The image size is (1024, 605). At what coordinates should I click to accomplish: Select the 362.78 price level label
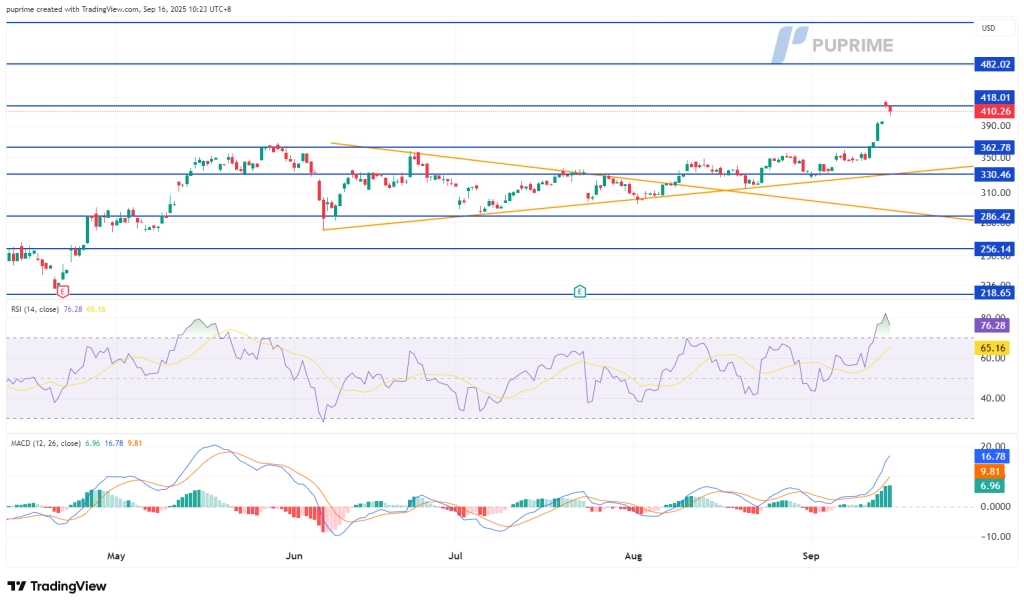click(996, 147)
